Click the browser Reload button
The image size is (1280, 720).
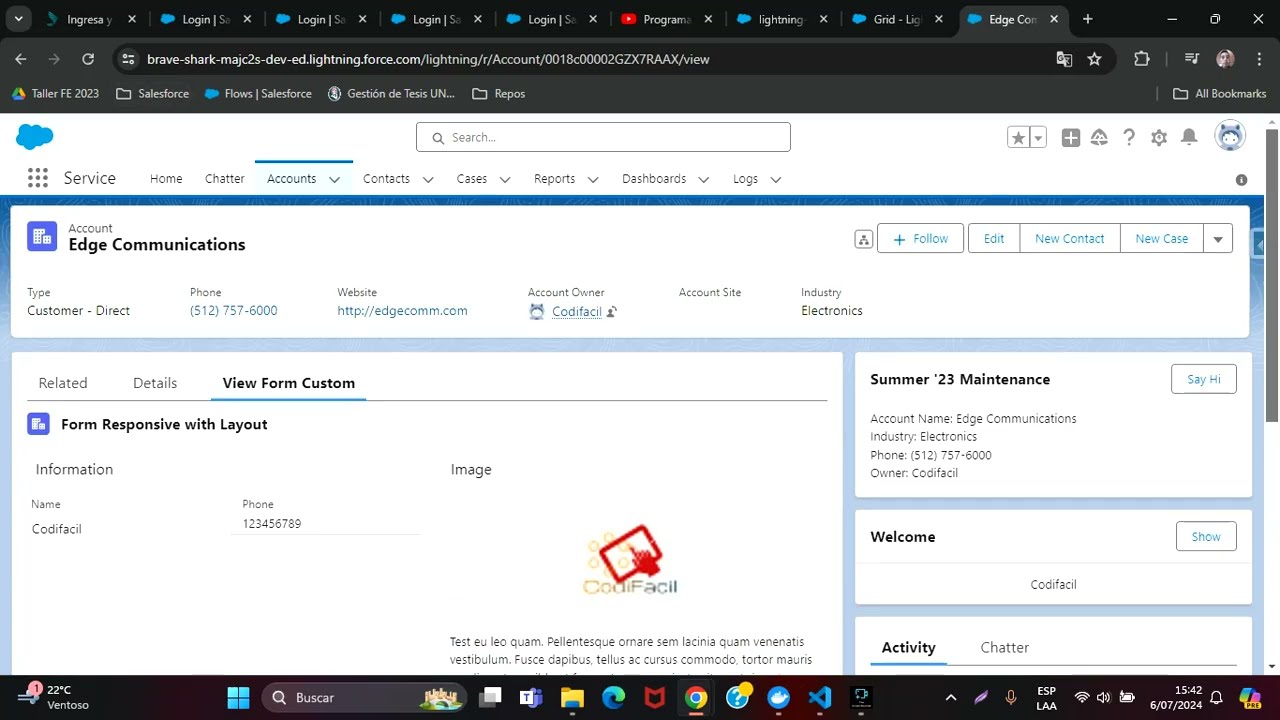88,59
